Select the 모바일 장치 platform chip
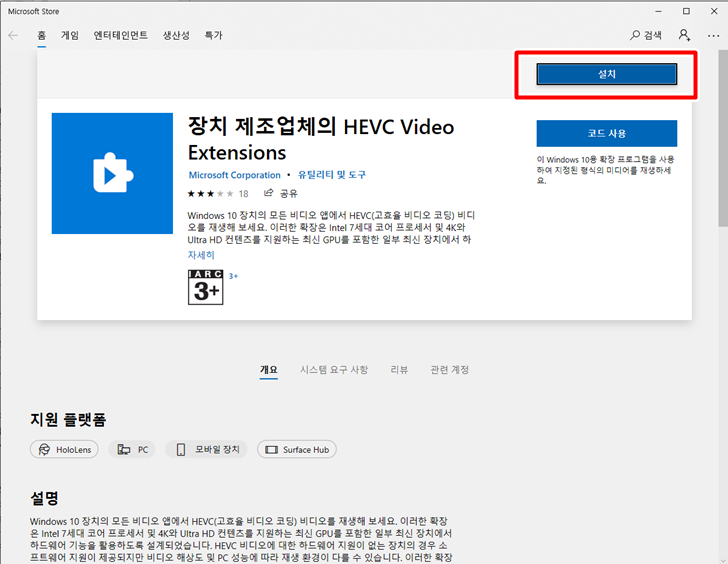 click(206, 449)
